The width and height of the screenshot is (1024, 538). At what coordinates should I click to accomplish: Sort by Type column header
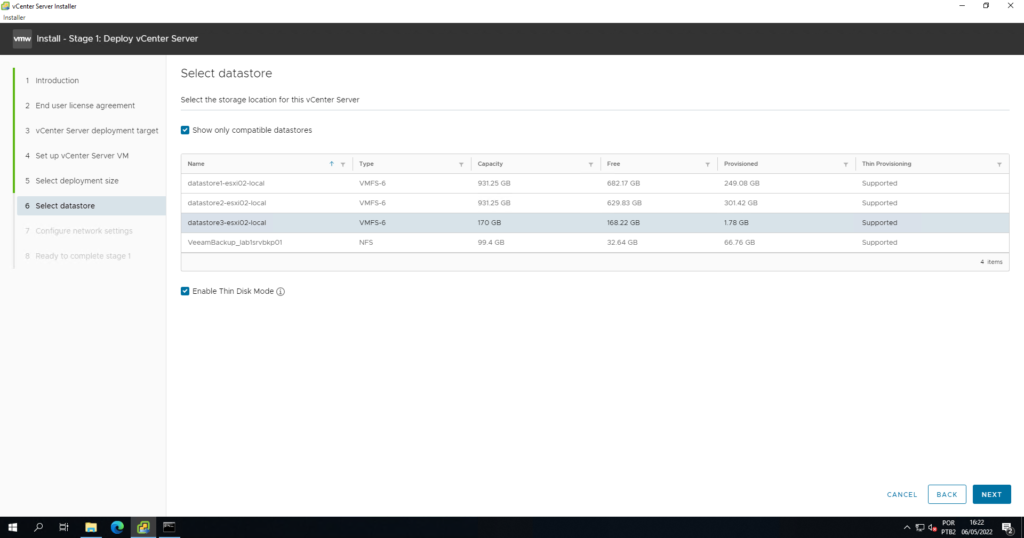coord(366,164)
